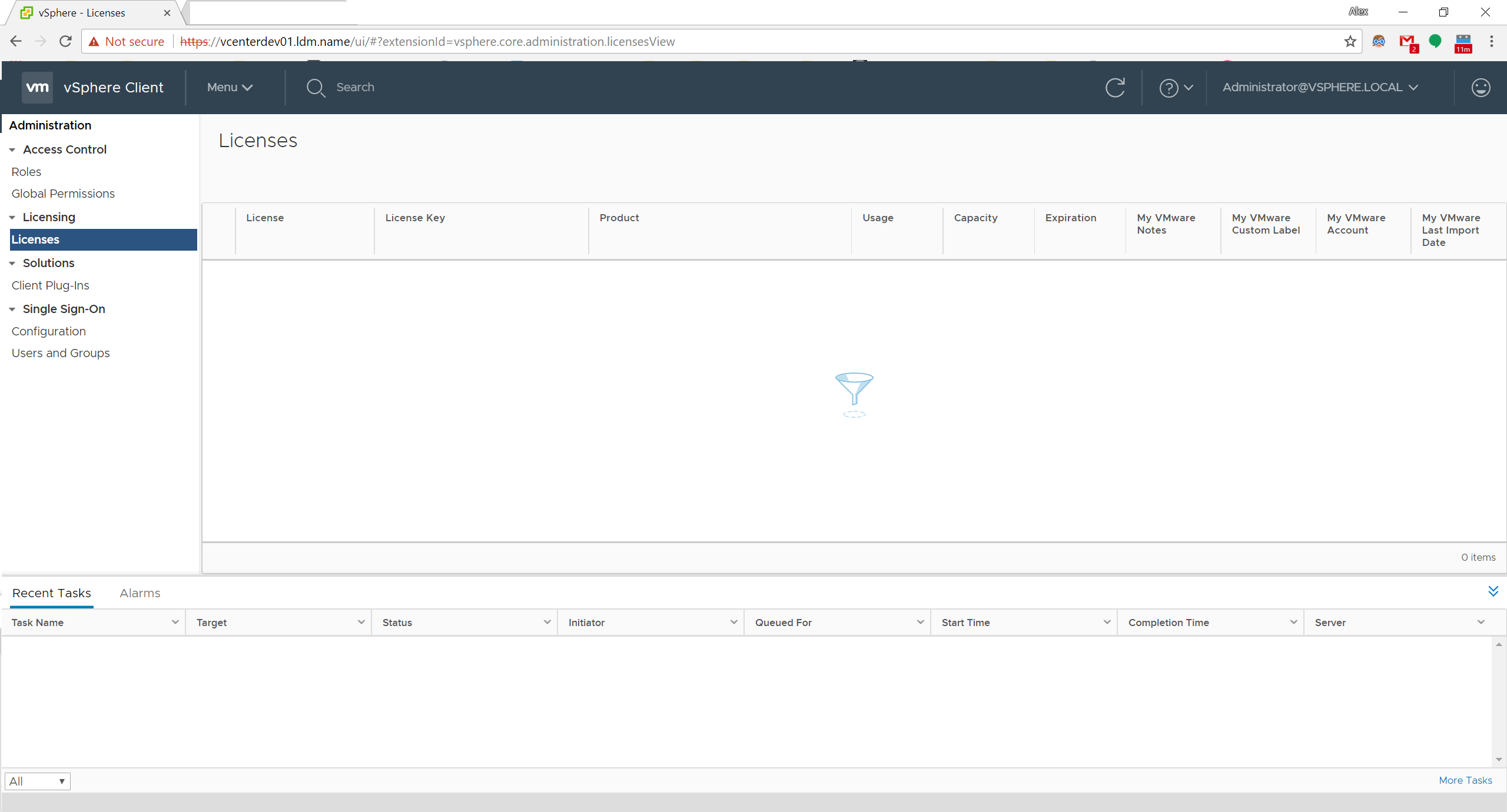
Task: Navigate back with the browser back arrow
Action: coord(15,41)
